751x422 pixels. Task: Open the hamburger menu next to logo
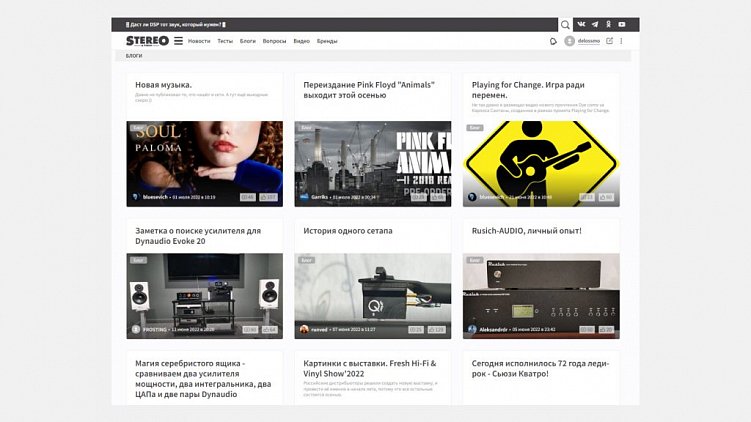(178, 41)
